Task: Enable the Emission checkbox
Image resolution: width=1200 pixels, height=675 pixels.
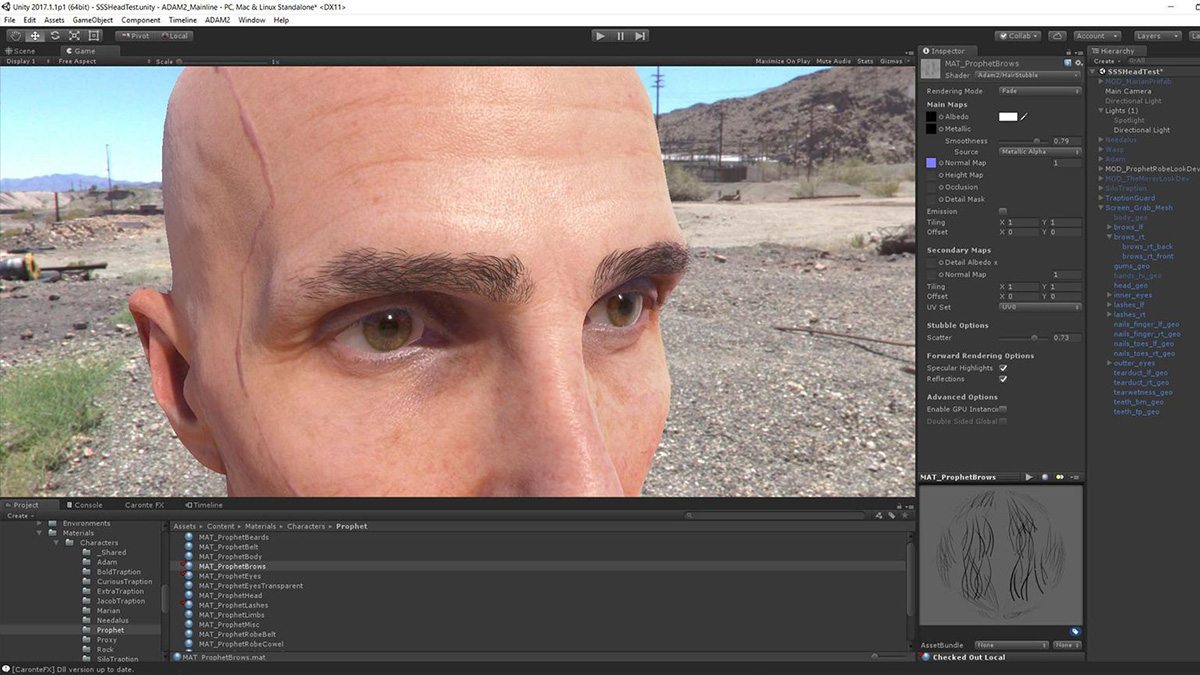Action: pos(1003,211)
